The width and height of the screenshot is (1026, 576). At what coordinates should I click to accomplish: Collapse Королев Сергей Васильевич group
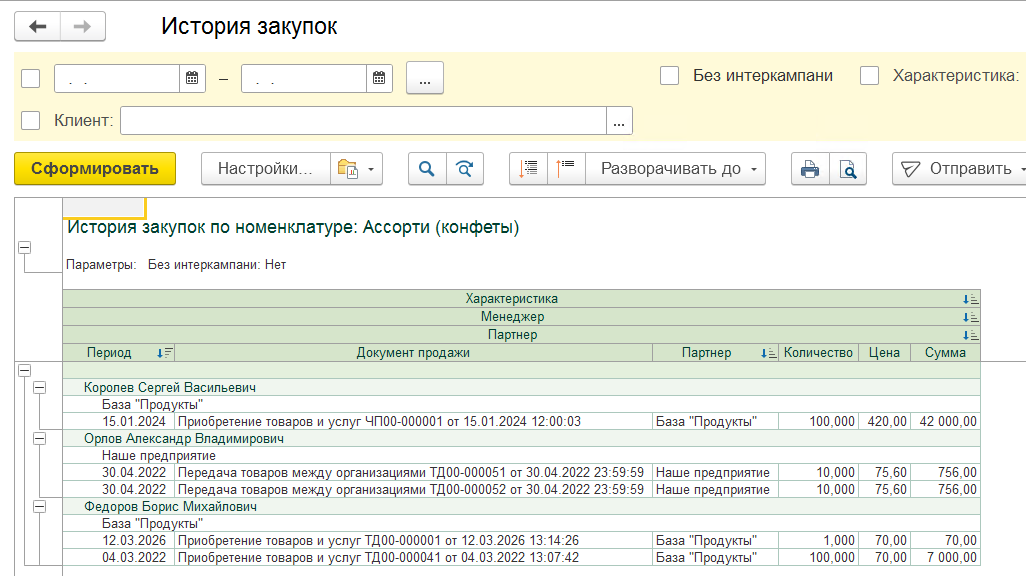point(39,387)
